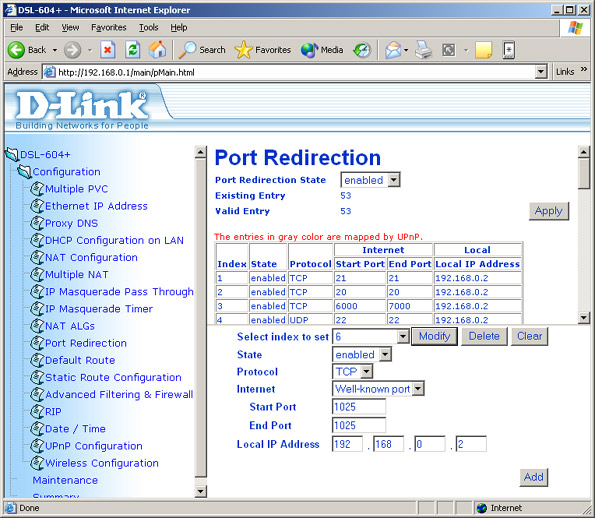Image resolution: width=595 pixels, height=518 pixels.
Task: Open the Maintenance section link
Action: (x=65, y=480)
